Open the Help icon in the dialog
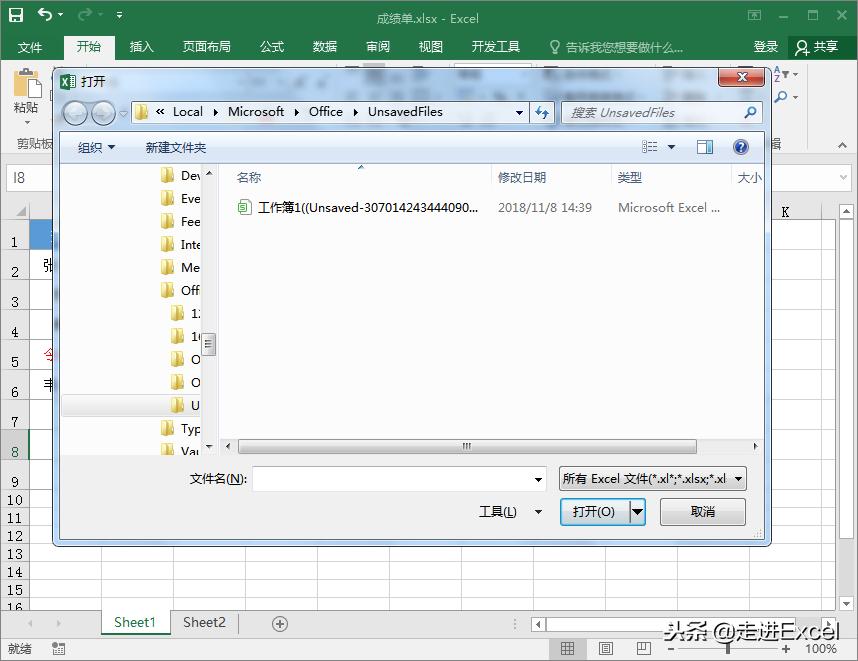 pos(738,146)
